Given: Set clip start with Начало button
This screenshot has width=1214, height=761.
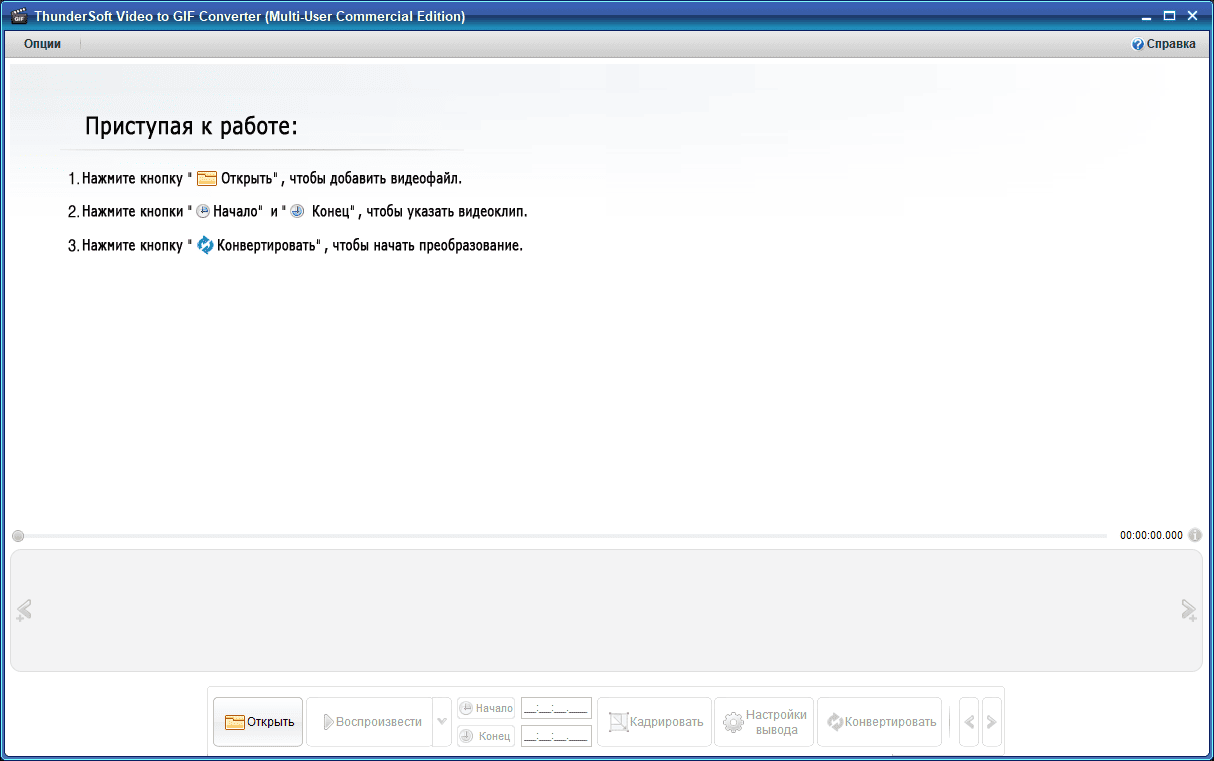Looking at the screenshot, I should tap(486, 708).
